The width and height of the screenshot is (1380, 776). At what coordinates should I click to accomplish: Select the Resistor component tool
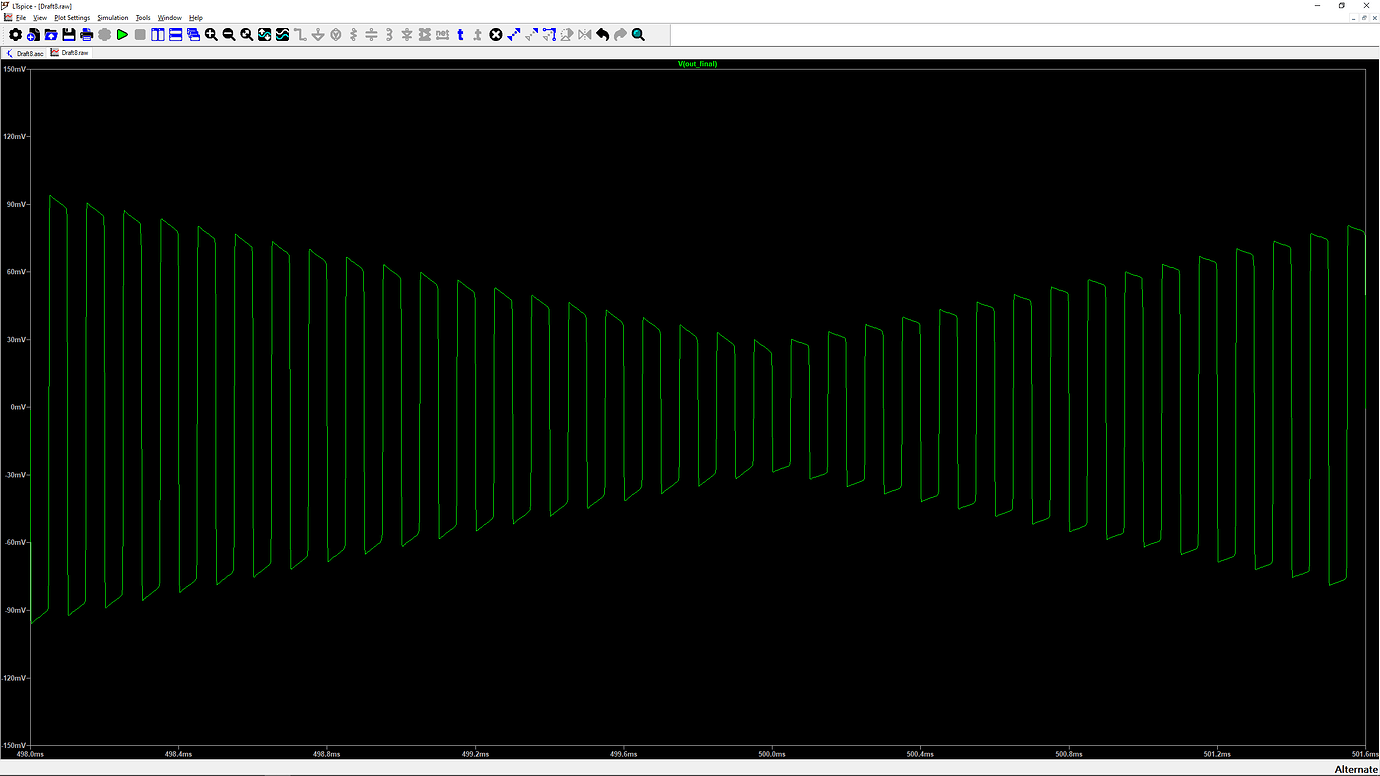tap(353, 34)
